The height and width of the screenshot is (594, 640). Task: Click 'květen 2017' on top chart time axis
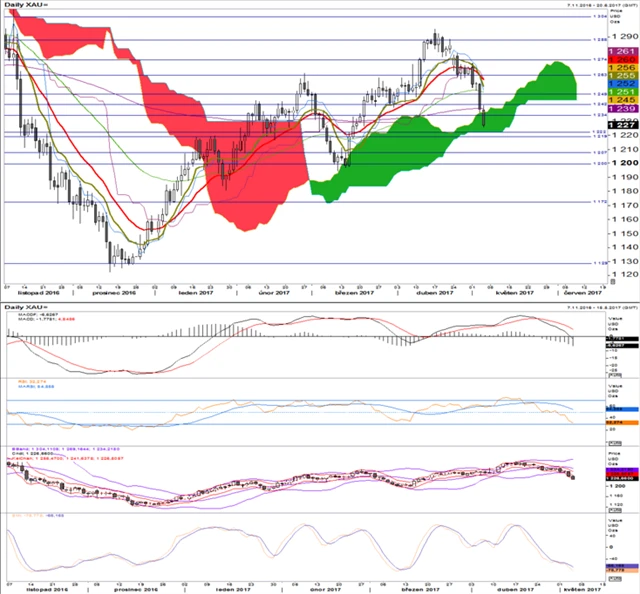click(515, 293)
